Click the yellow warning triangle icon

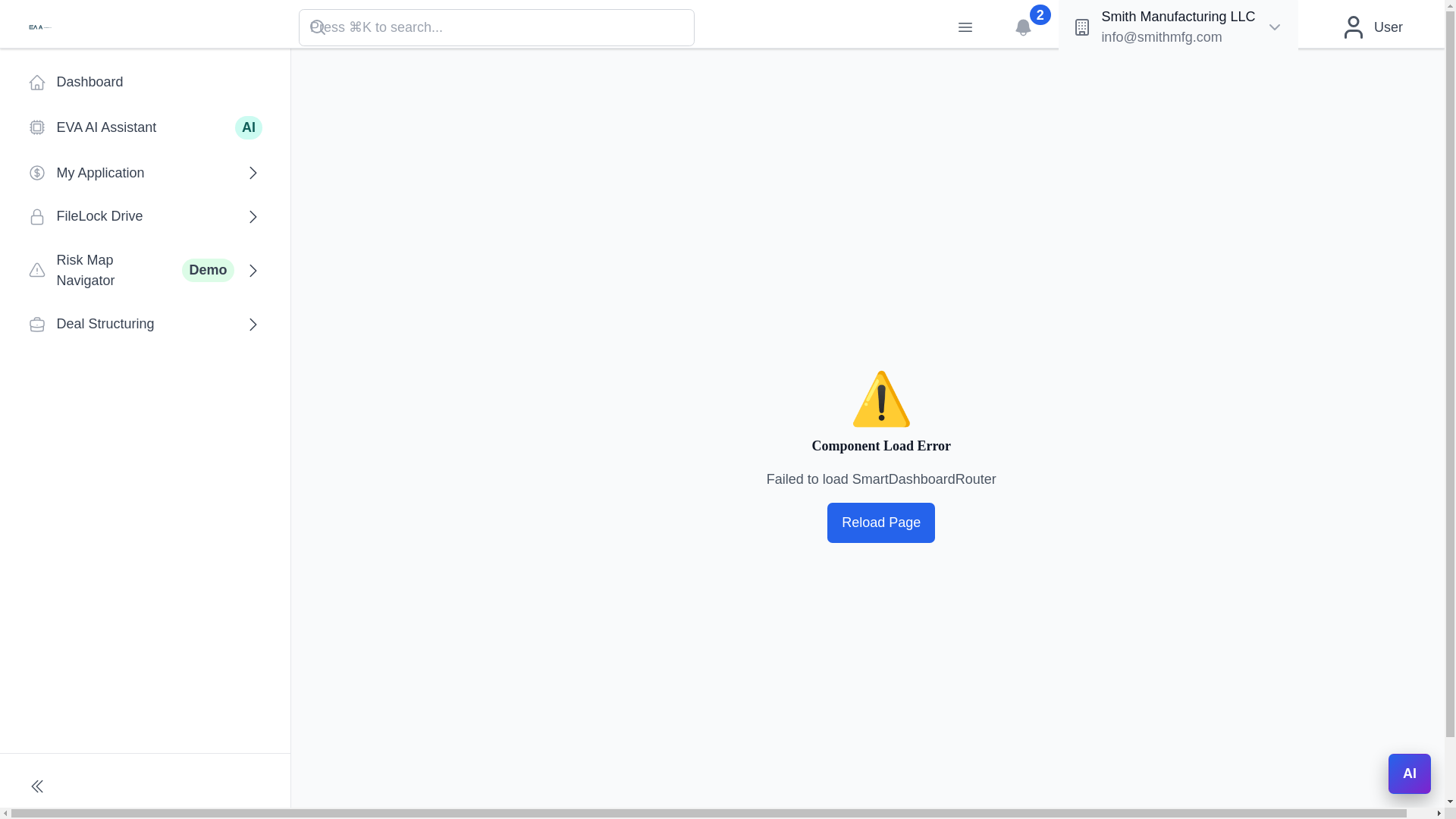point(881,399)
